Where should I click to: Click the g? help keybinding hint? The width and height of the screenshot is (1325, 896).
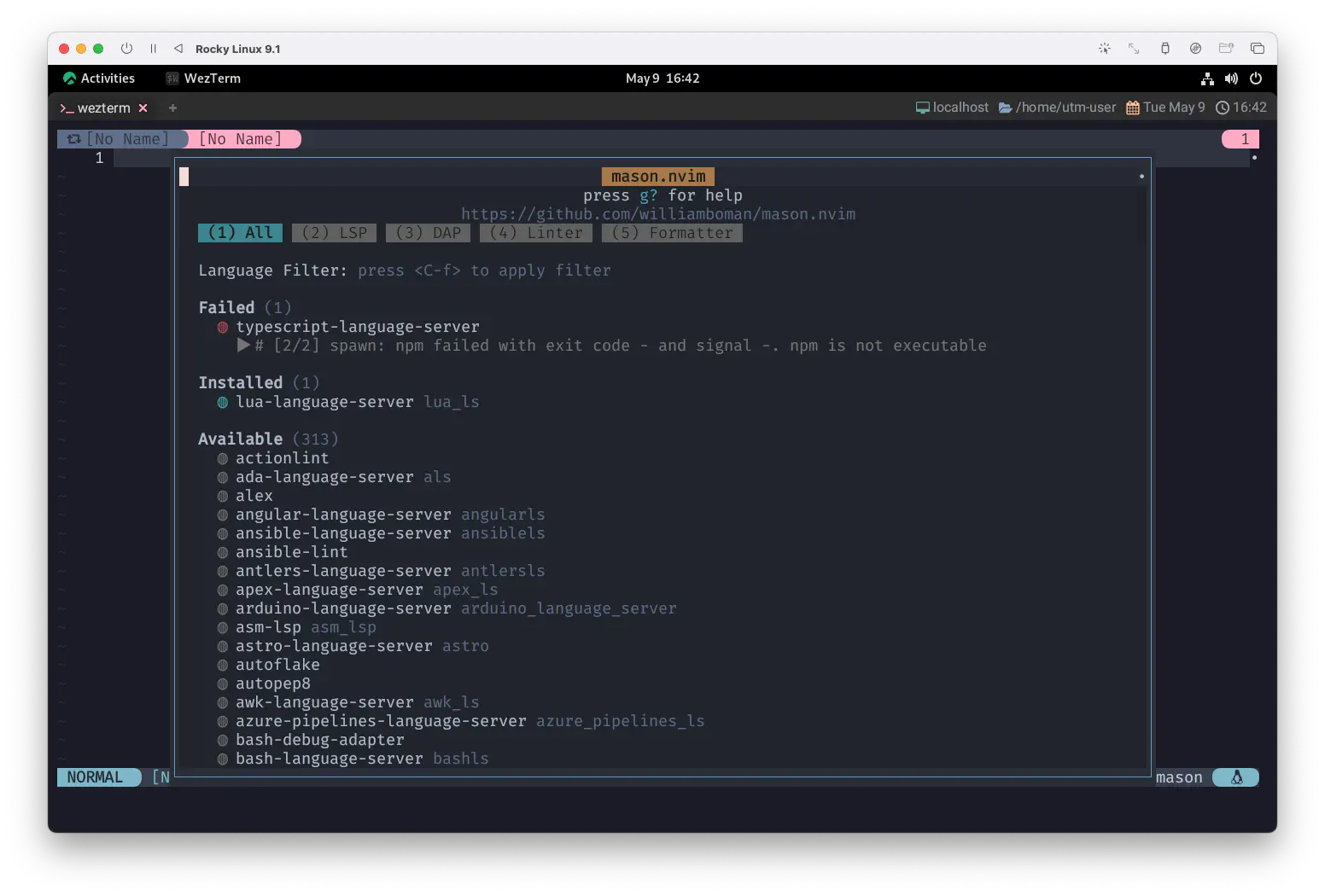tap(649, 195)
